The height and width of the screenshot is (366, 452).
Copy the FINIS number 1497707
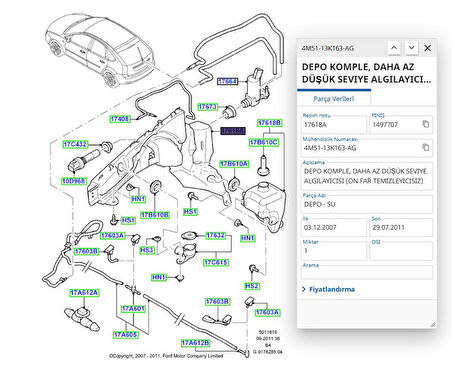[x=426, y=124]
